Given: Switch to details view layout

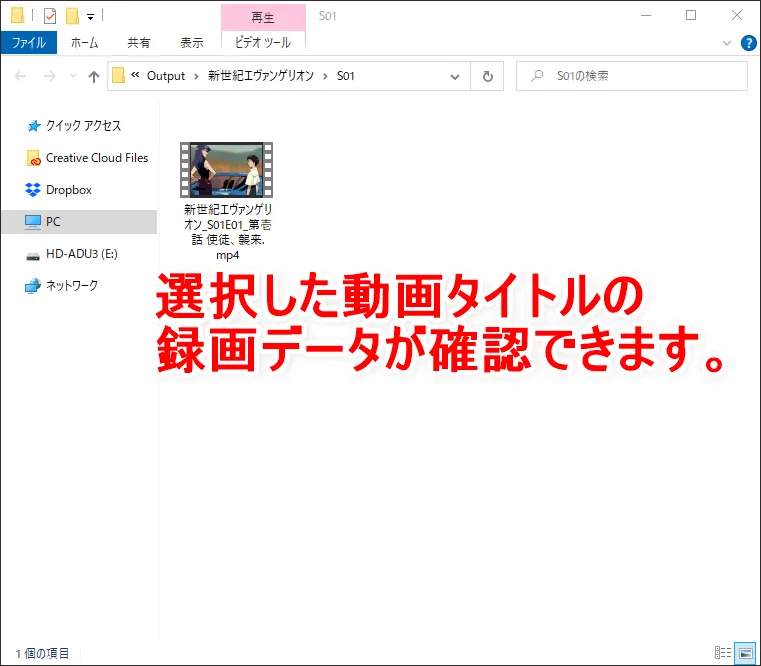Looking at the screenshot, I should pyautogui.click(x=723, y=652).
